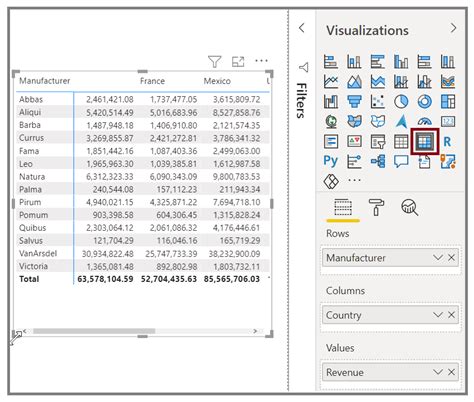Select the Matrix visualization icon
This screenshot has width=474, height=402.
[x=424, y=142]
